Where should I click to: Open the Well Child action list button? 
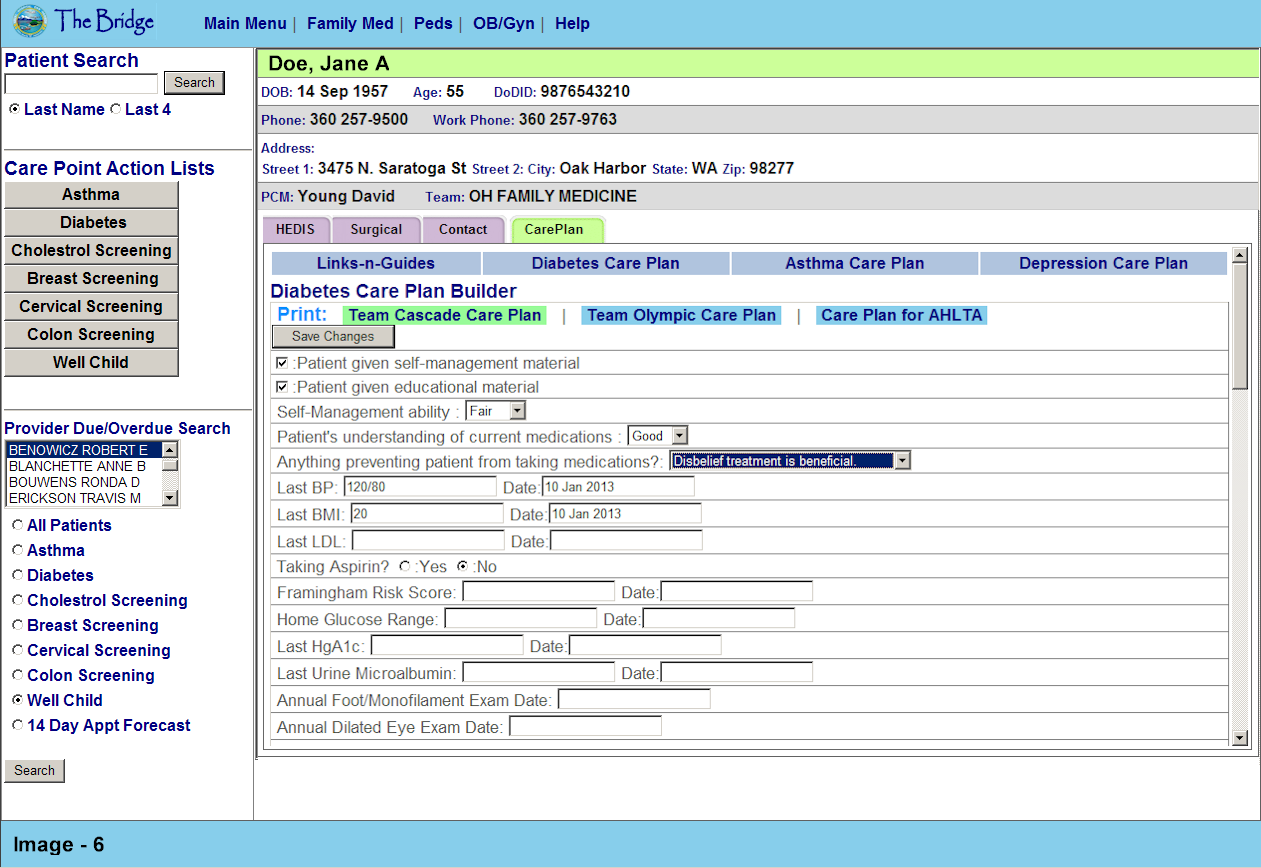pyautogui.click(x=91, y=363)
